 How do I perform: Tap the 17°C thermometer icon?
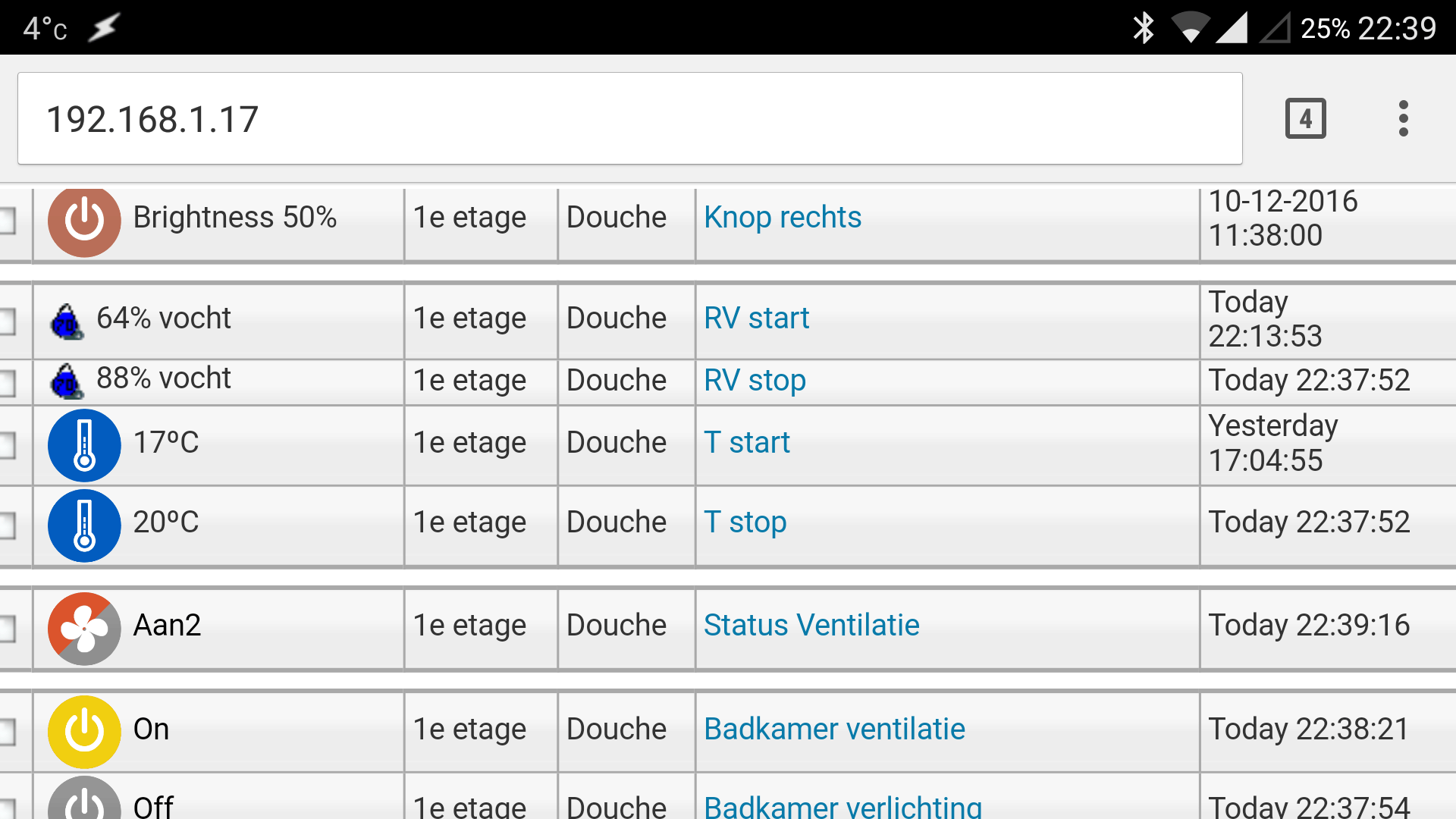click(84, 445)
